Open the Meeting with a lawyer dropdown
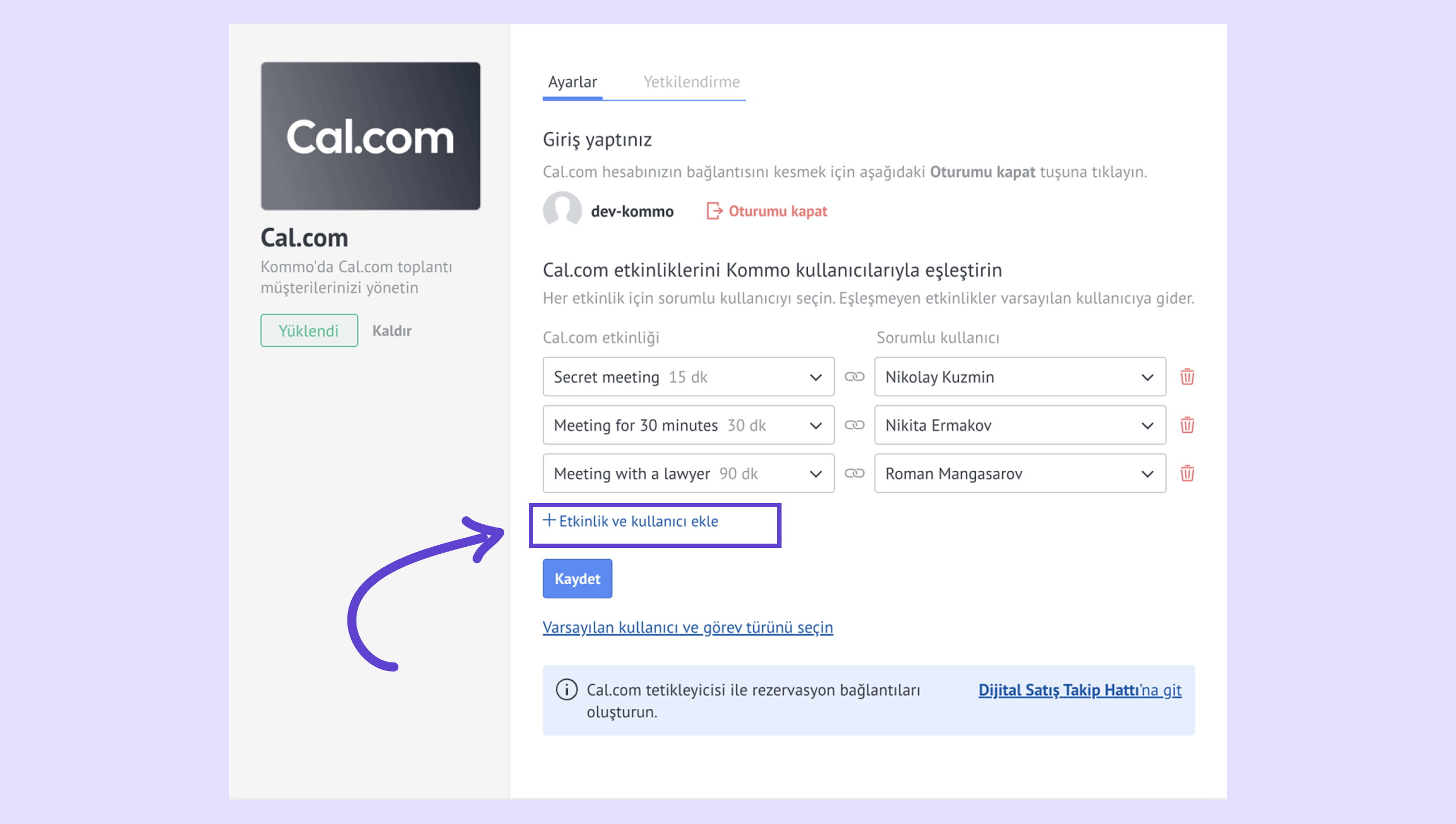This screenshot has width=1456, height=824. 688,473
